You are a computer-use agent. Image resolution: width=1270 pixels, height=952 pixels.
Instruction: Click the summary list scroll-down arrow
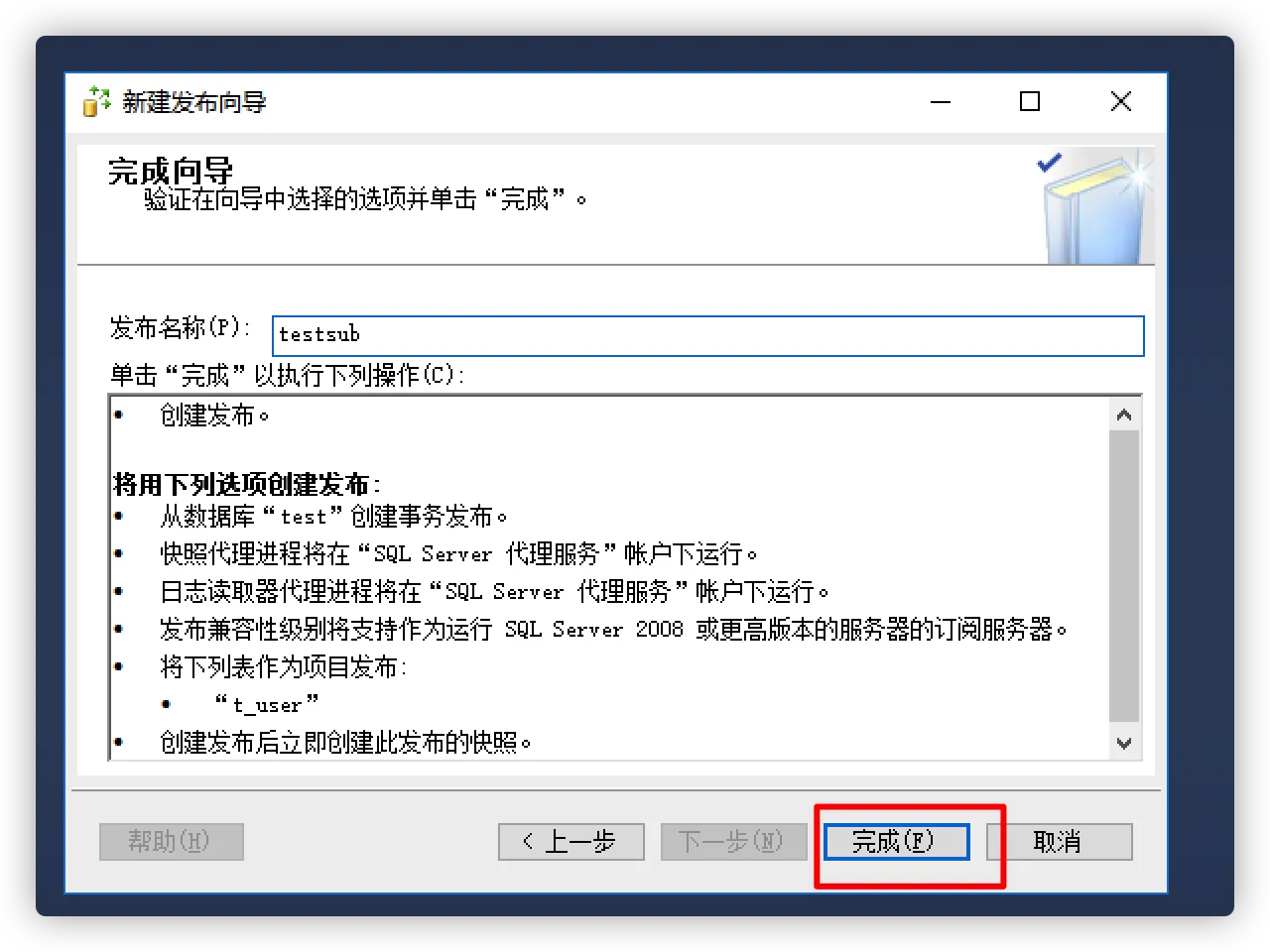coord(1124,743)
